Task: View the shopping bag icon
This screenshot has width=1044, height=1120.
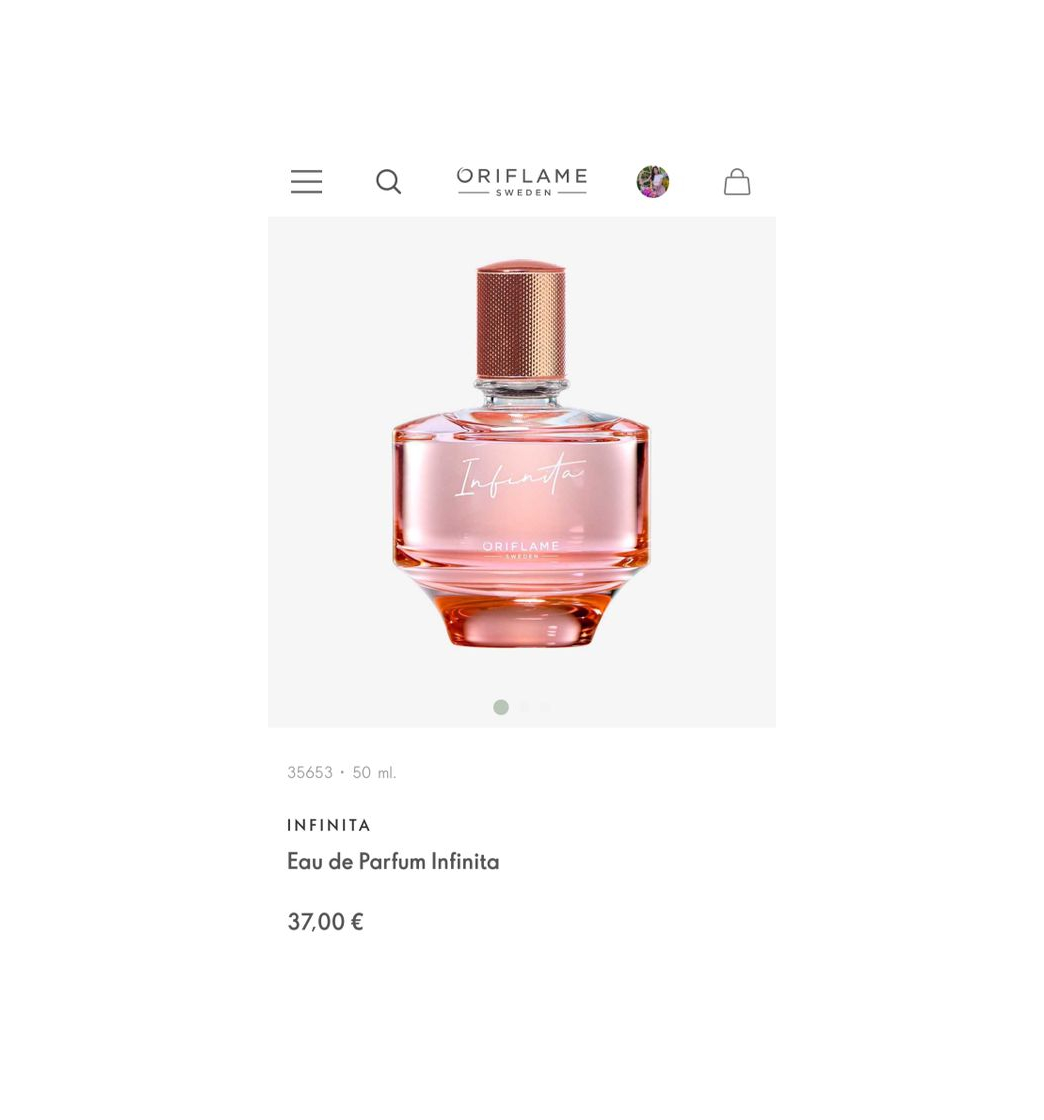Action: (737, 181)
